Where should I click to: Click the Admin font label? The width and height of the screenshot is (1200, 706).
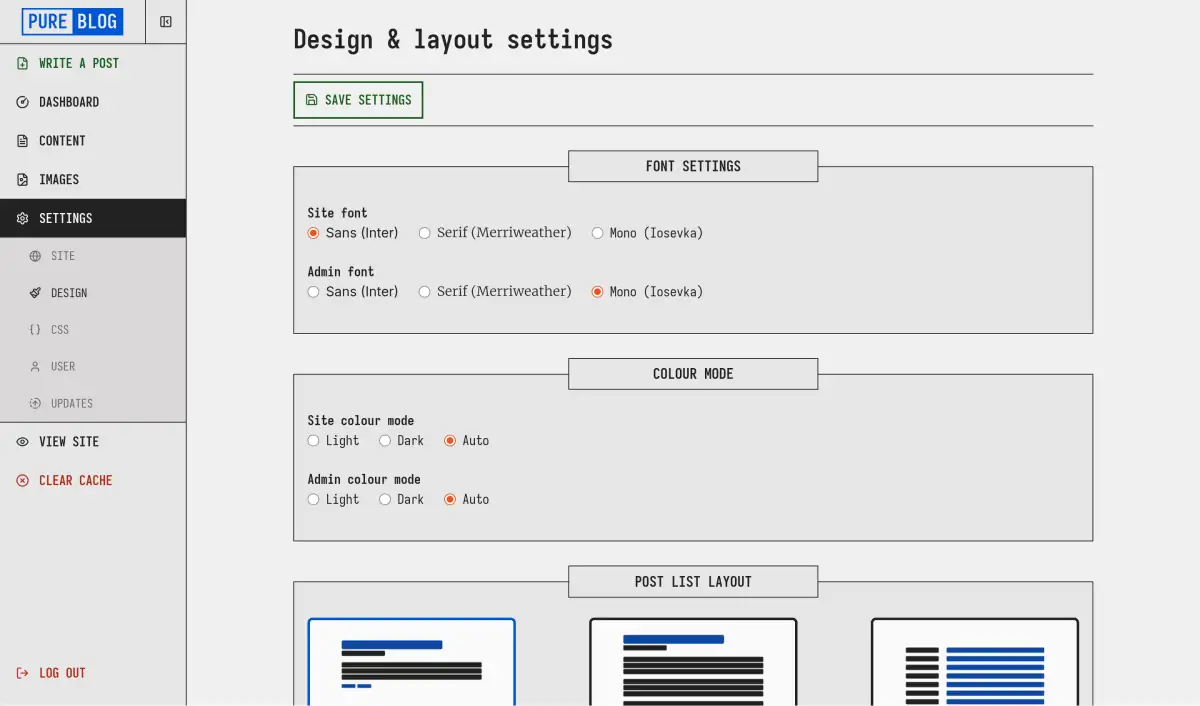341,272
